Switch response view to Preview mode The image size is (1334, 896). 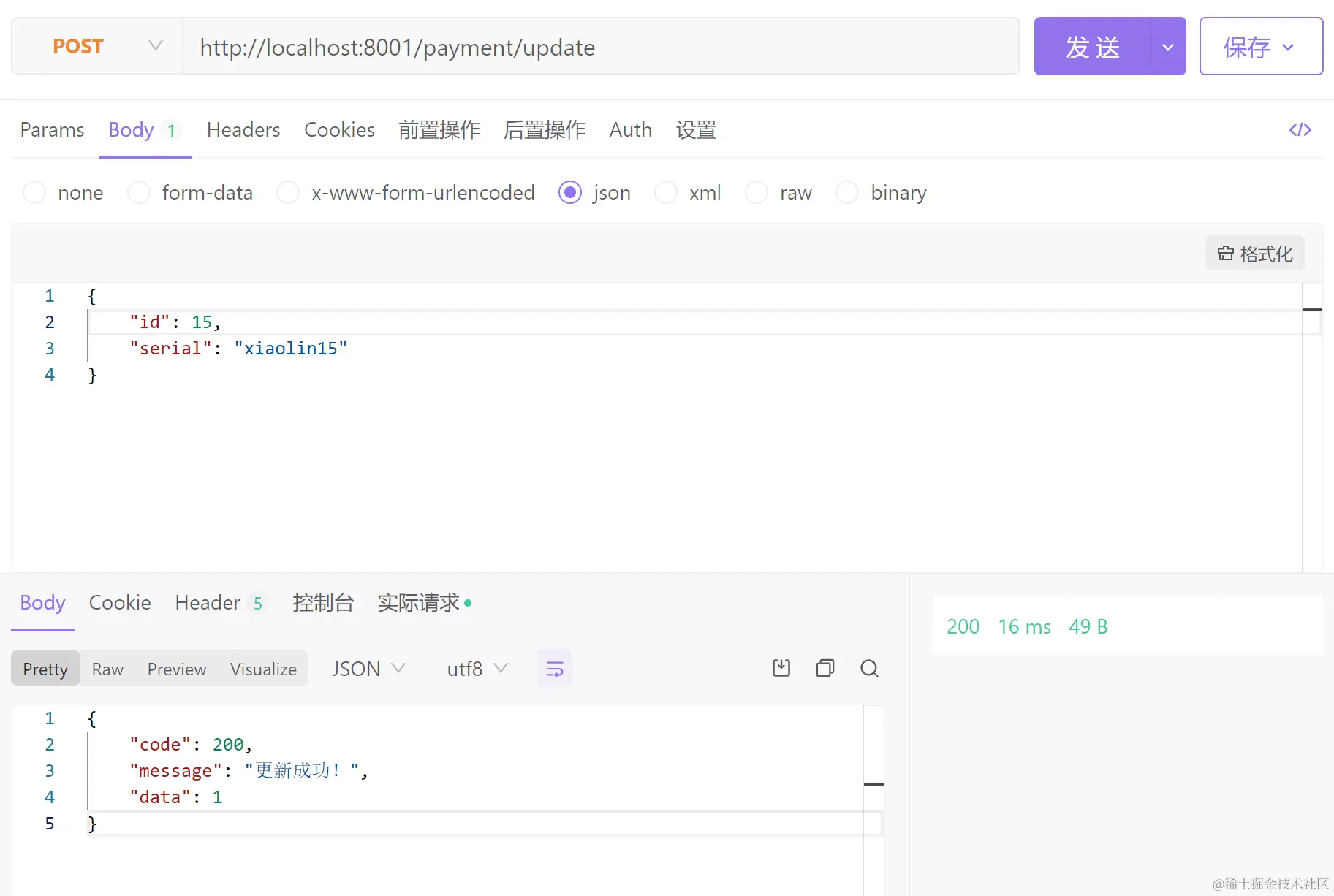[176, 668]
